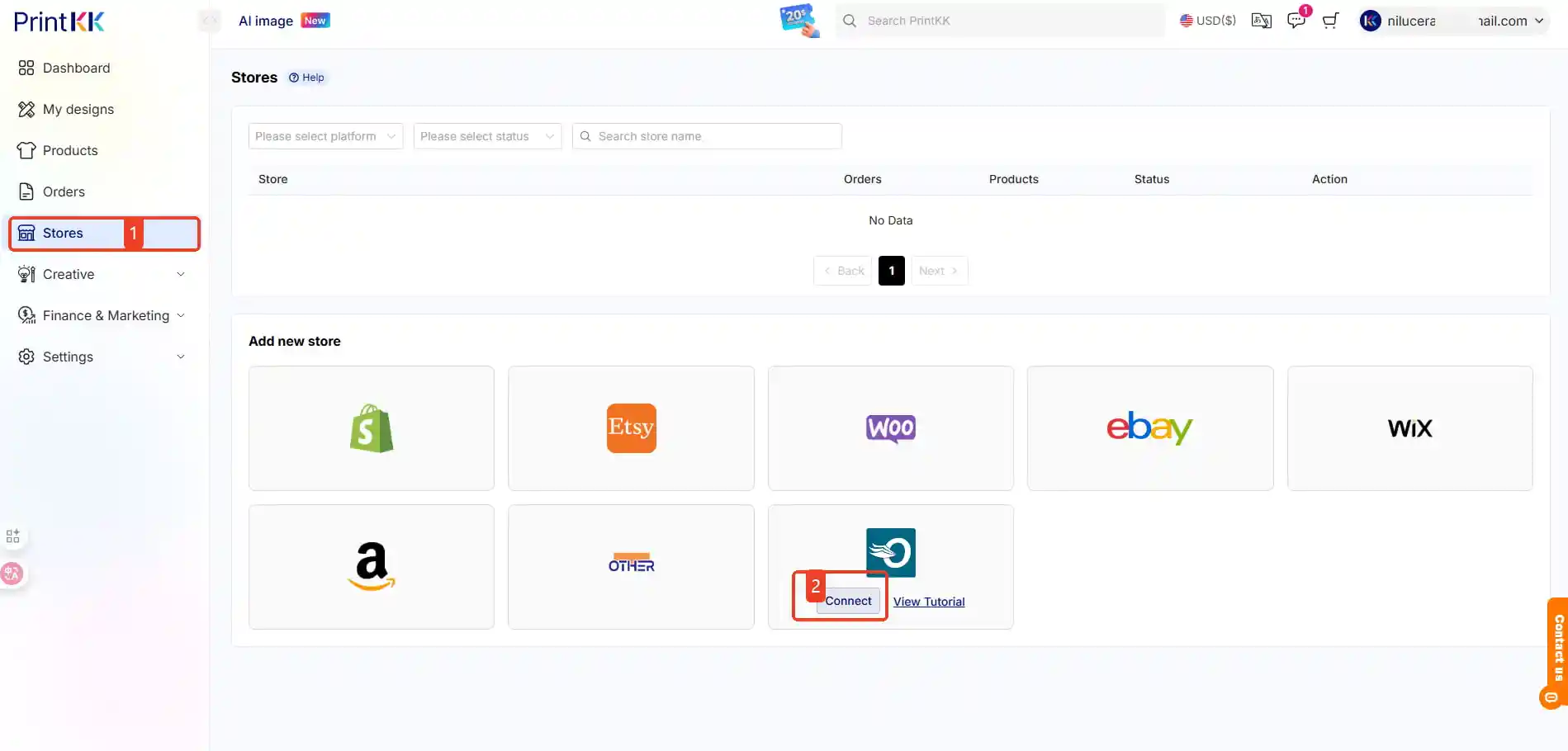Open the select platform dropdown
The image size is (1568, 751).
click(x=325, y=136)
